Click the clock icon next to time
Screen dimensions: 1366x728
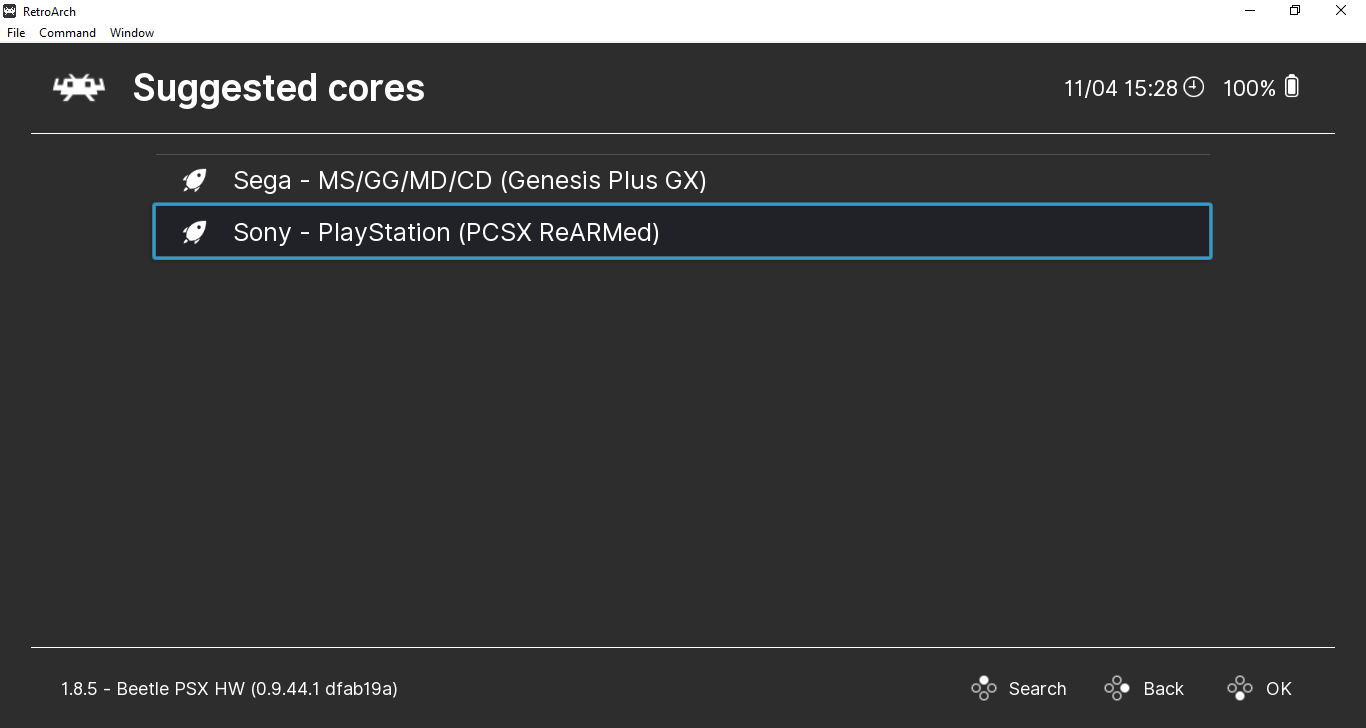point(1194,87)
